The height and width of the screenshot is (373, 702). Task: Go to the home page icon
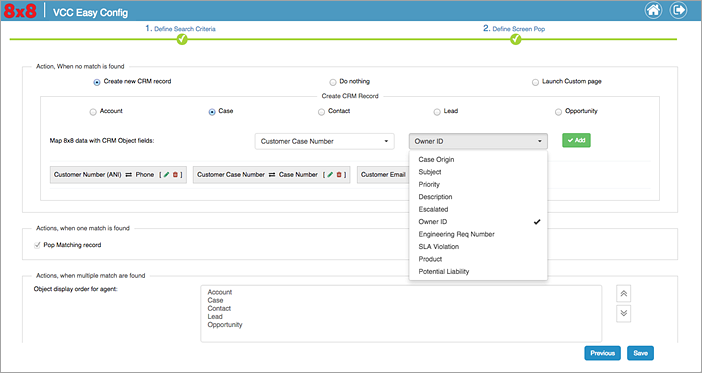coord(653,10)
